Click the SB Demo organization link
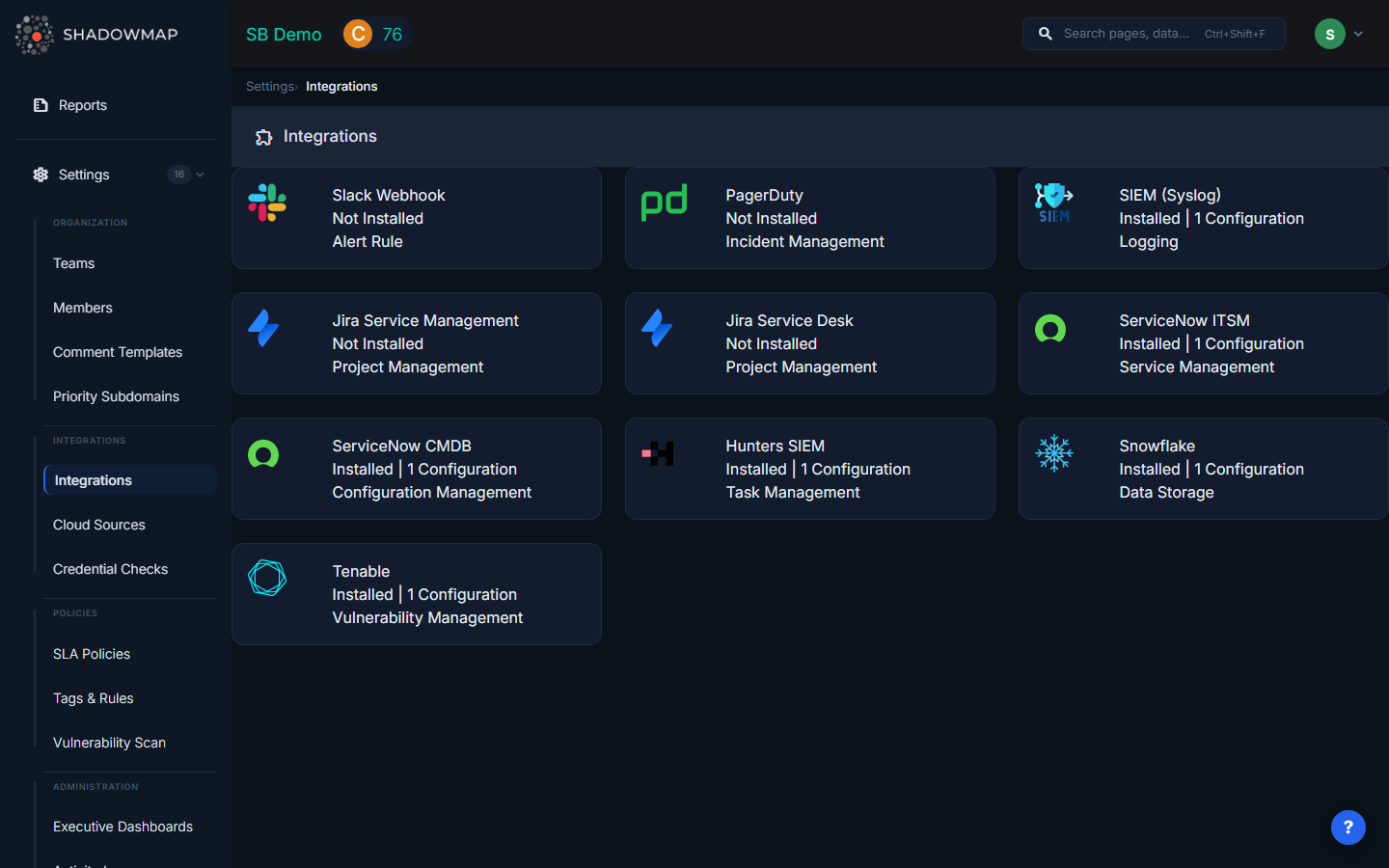Image resolution: width=1389 pixels, height=868 pixels. (x=283, y=34)
